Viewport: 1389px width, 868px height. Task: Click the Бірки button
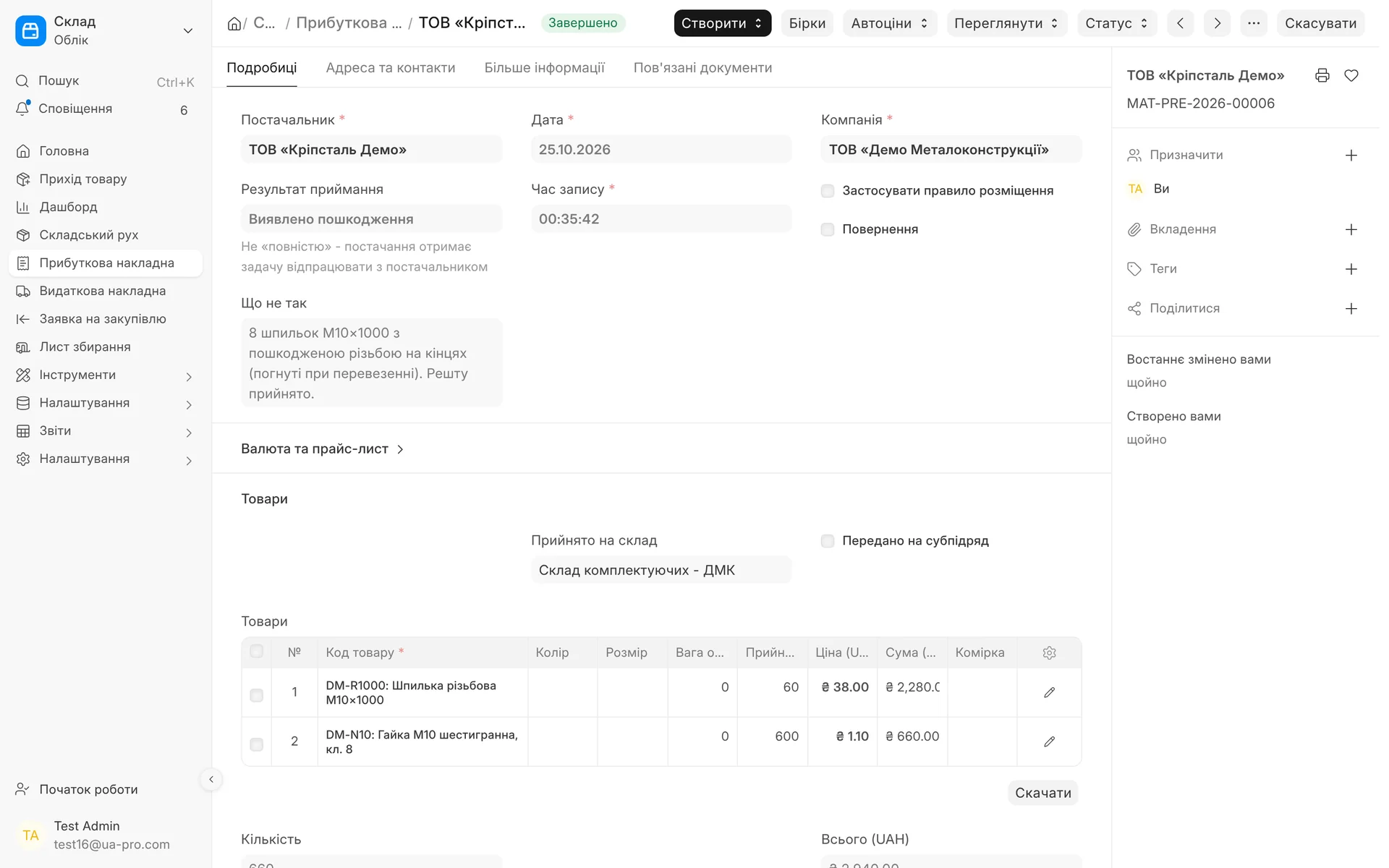tap(807, 23)
